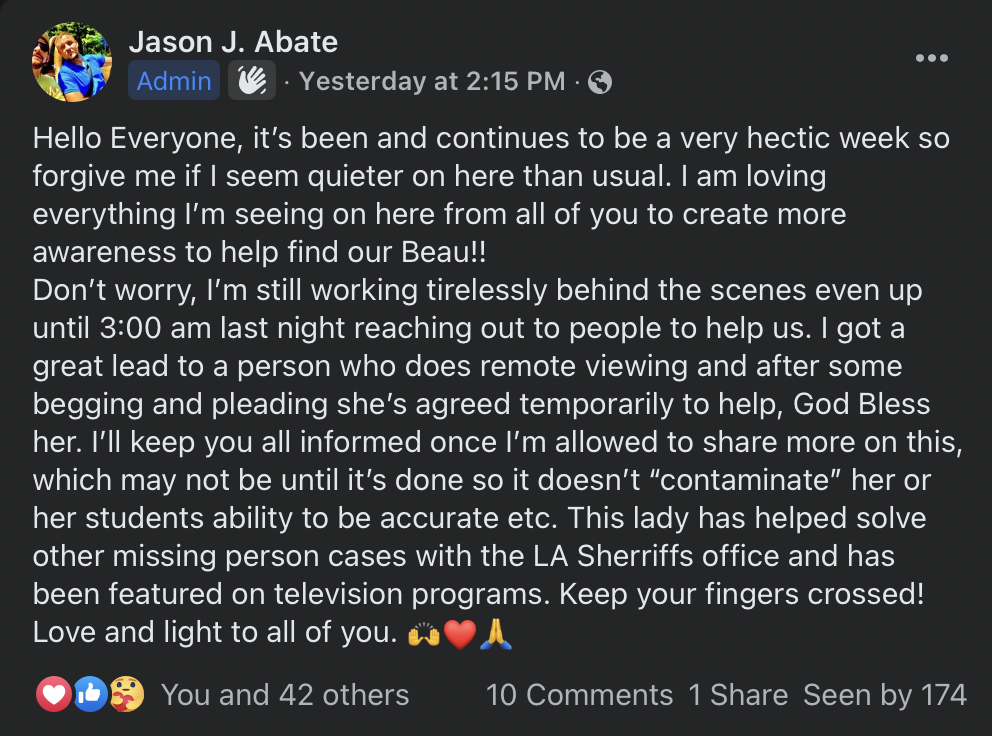The image size is (992, 736).
Task: Click the red heart emoji ending the post
Action: coord(459,634)
